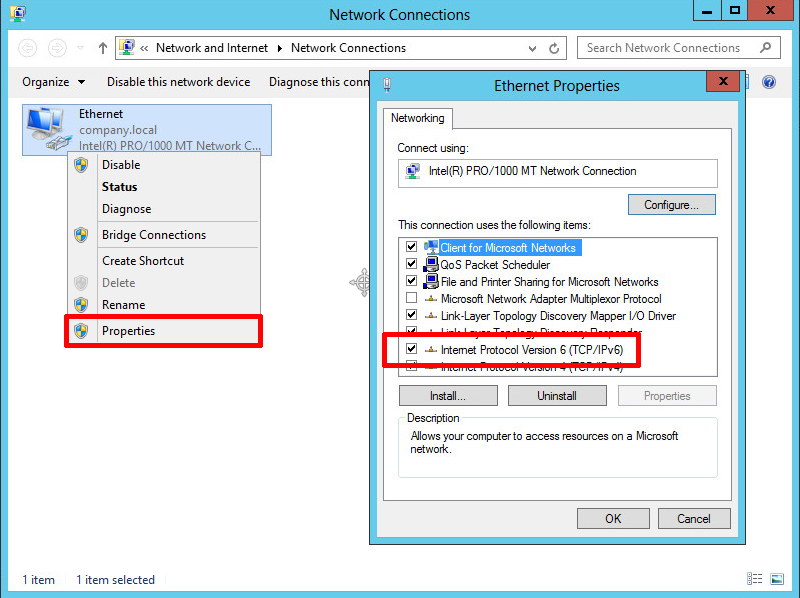800x598 pixels.
Task: Click the Ethernet Properties dialog title icon
Action: point(387,85)
